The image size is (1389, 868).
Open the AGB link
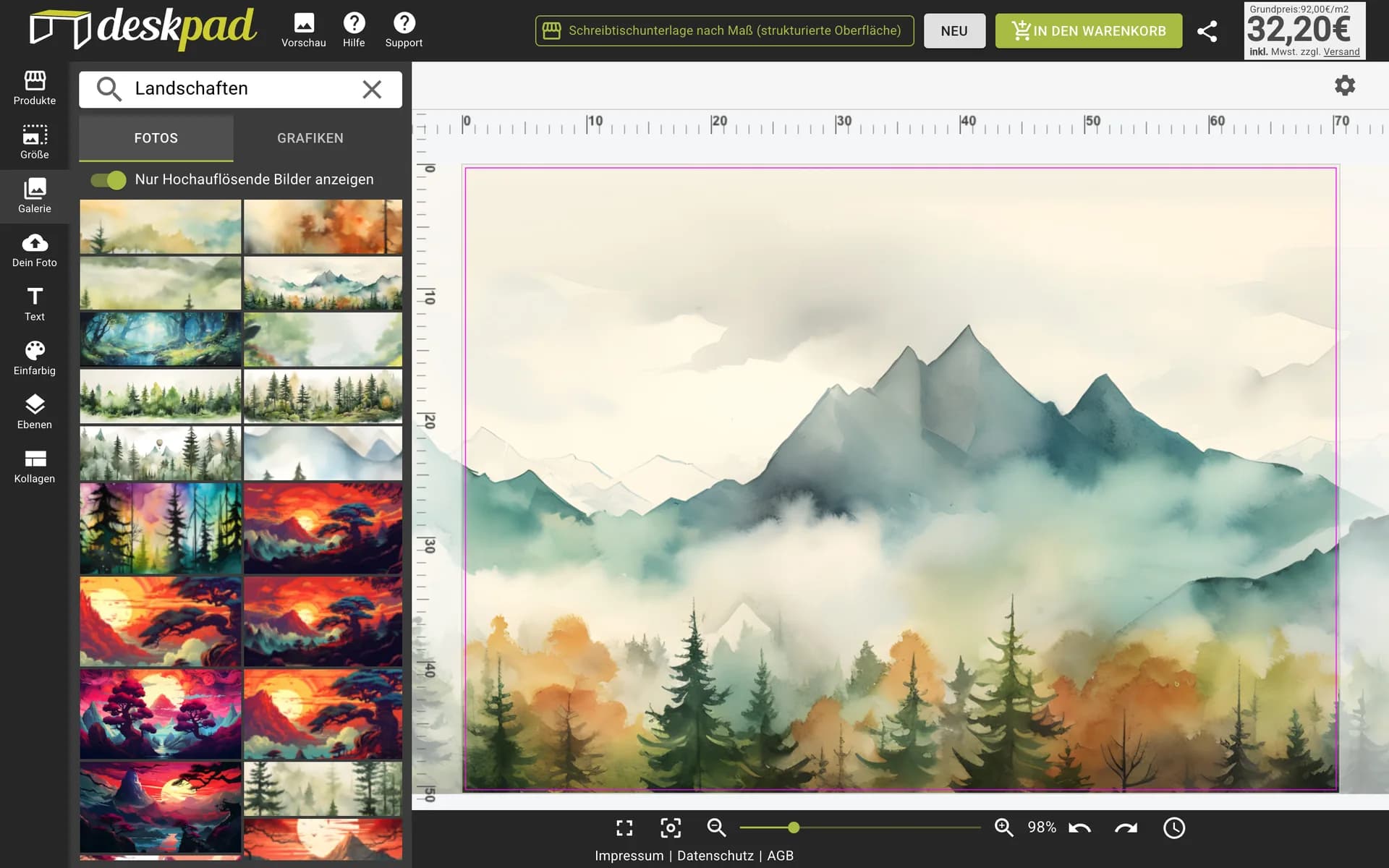(781, 856)
